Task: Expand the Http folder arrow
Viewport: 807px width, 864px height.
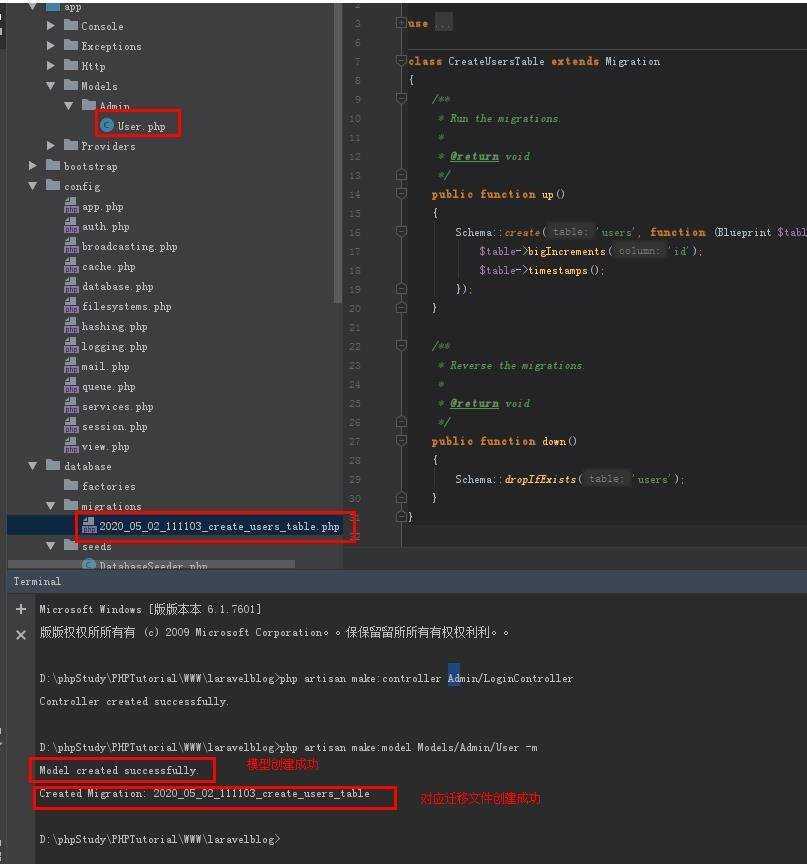Action: pyautogui.click(x=51, y=66)
